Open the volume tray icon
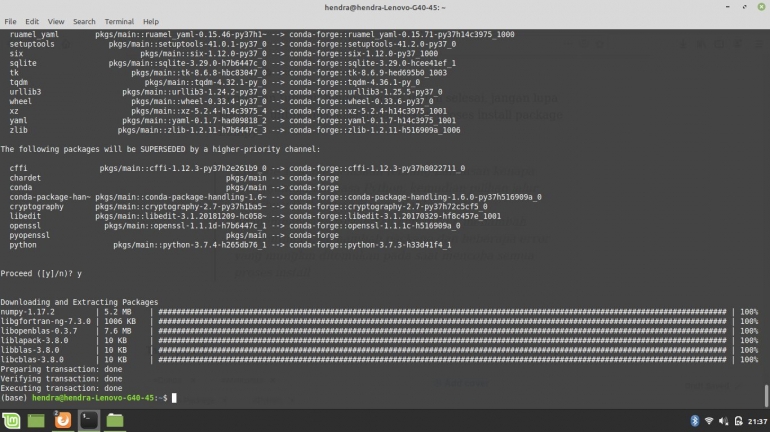 click(x=723, y=421)
